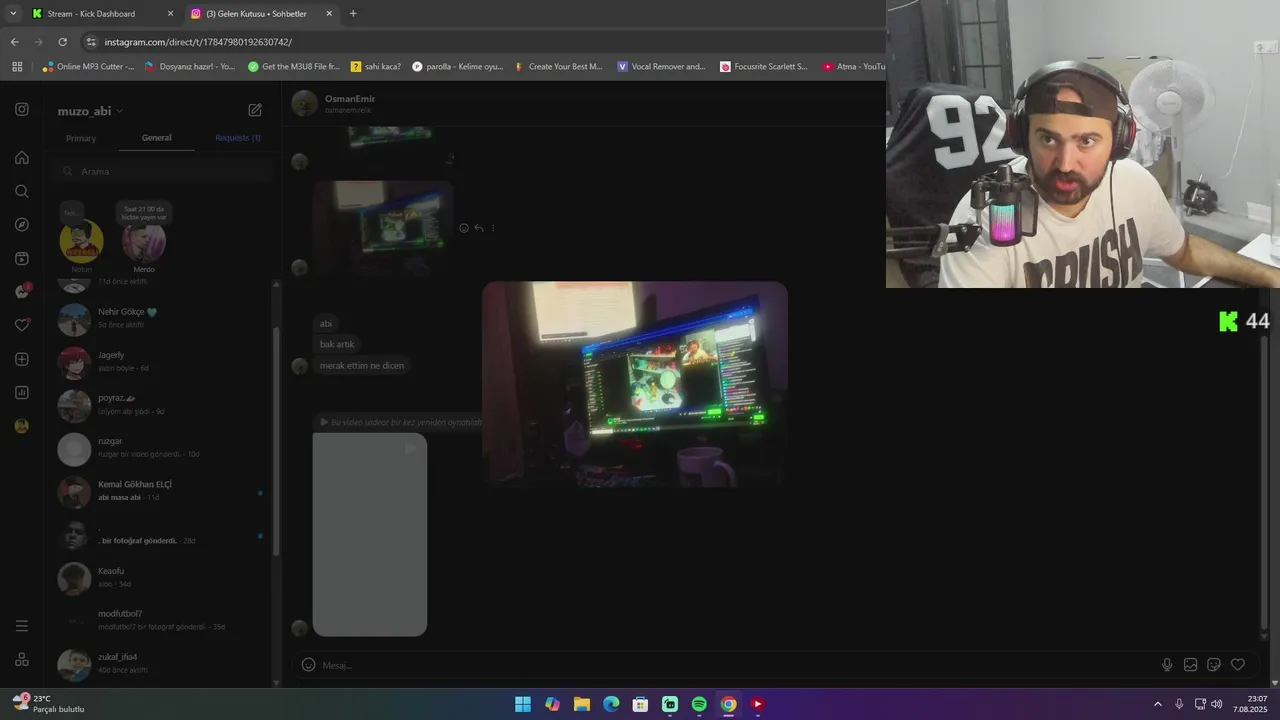Open the modfutbol7 conversation
The width and height of the screenshot is (1280, 720).
pos(158,620)
